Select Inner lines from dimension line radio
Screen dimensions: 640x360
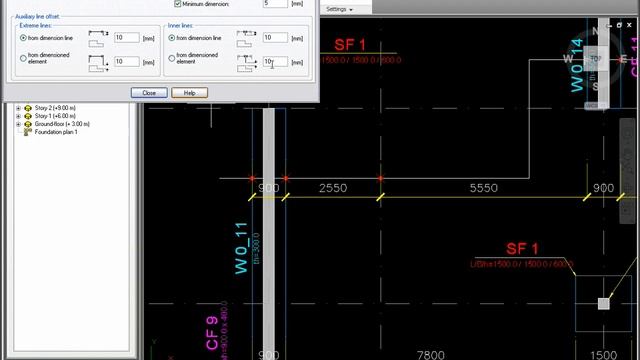172,38
